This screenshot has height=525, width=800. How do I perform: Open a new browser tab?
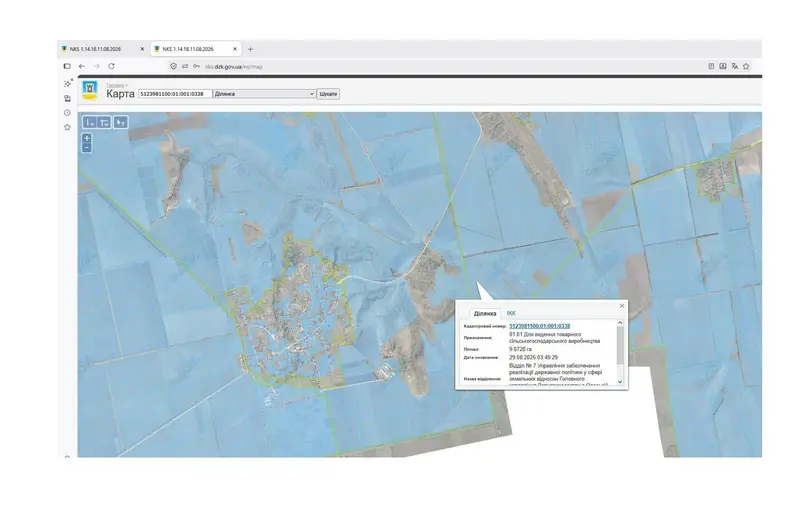coord(251,49)
